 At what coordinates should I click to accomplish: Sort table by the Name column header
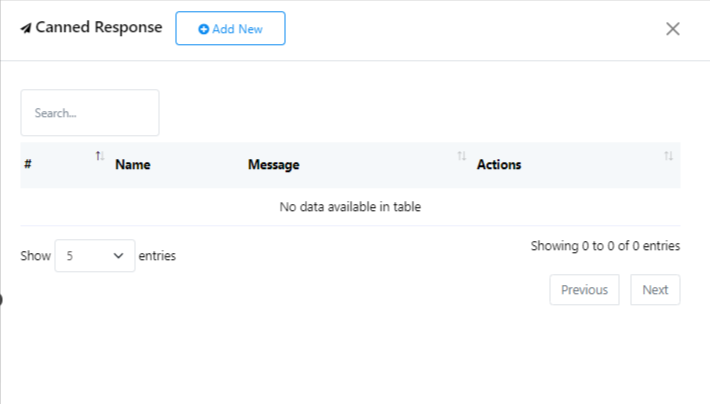pyautogui.click(x=133, y=165)
